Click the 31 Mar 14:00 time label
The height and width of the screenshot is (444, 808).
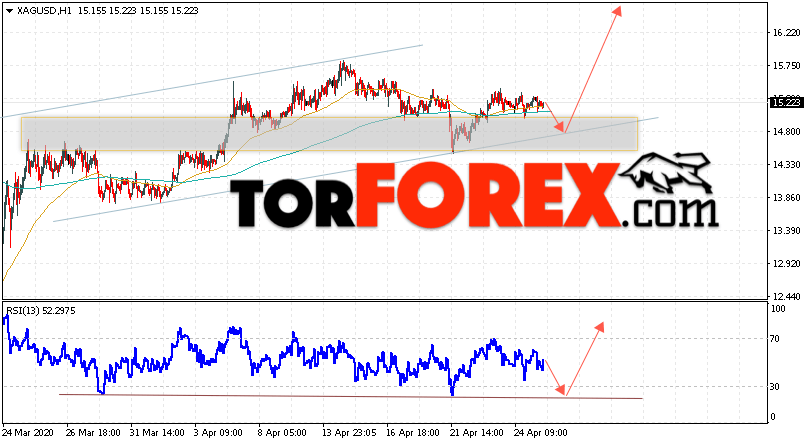(x=157, y=433)
